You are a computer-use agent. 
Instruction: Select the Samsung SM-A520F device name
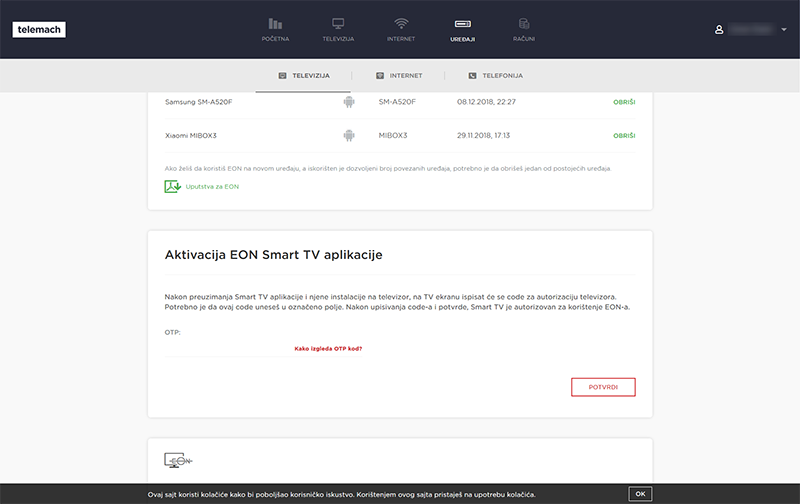(x=198, y=102)
